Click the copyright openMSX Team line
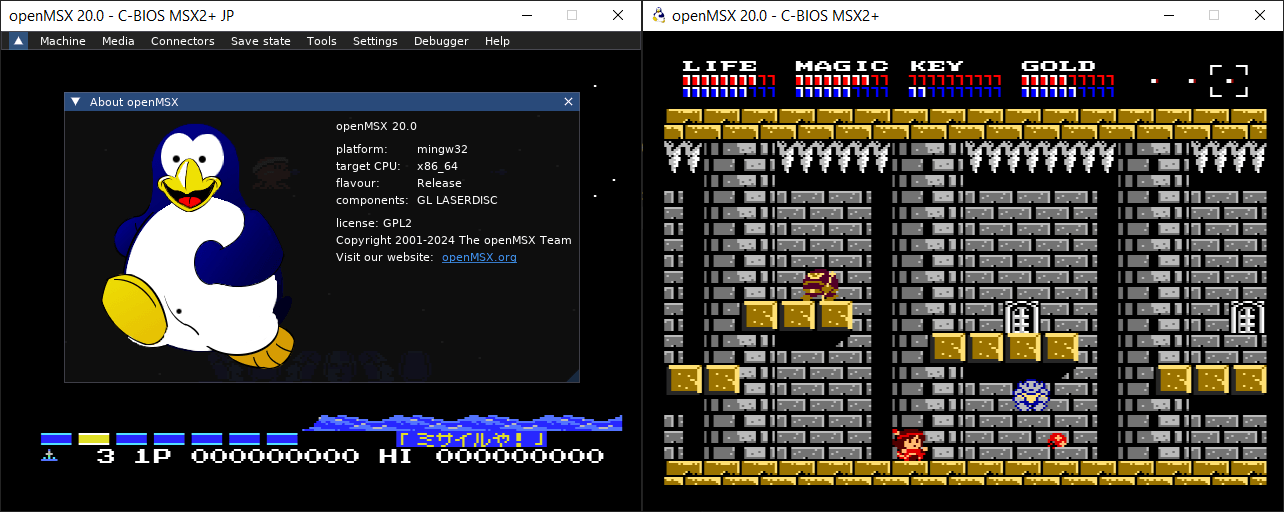Viewport: 1284px width, 512px height. click(454, 240)
